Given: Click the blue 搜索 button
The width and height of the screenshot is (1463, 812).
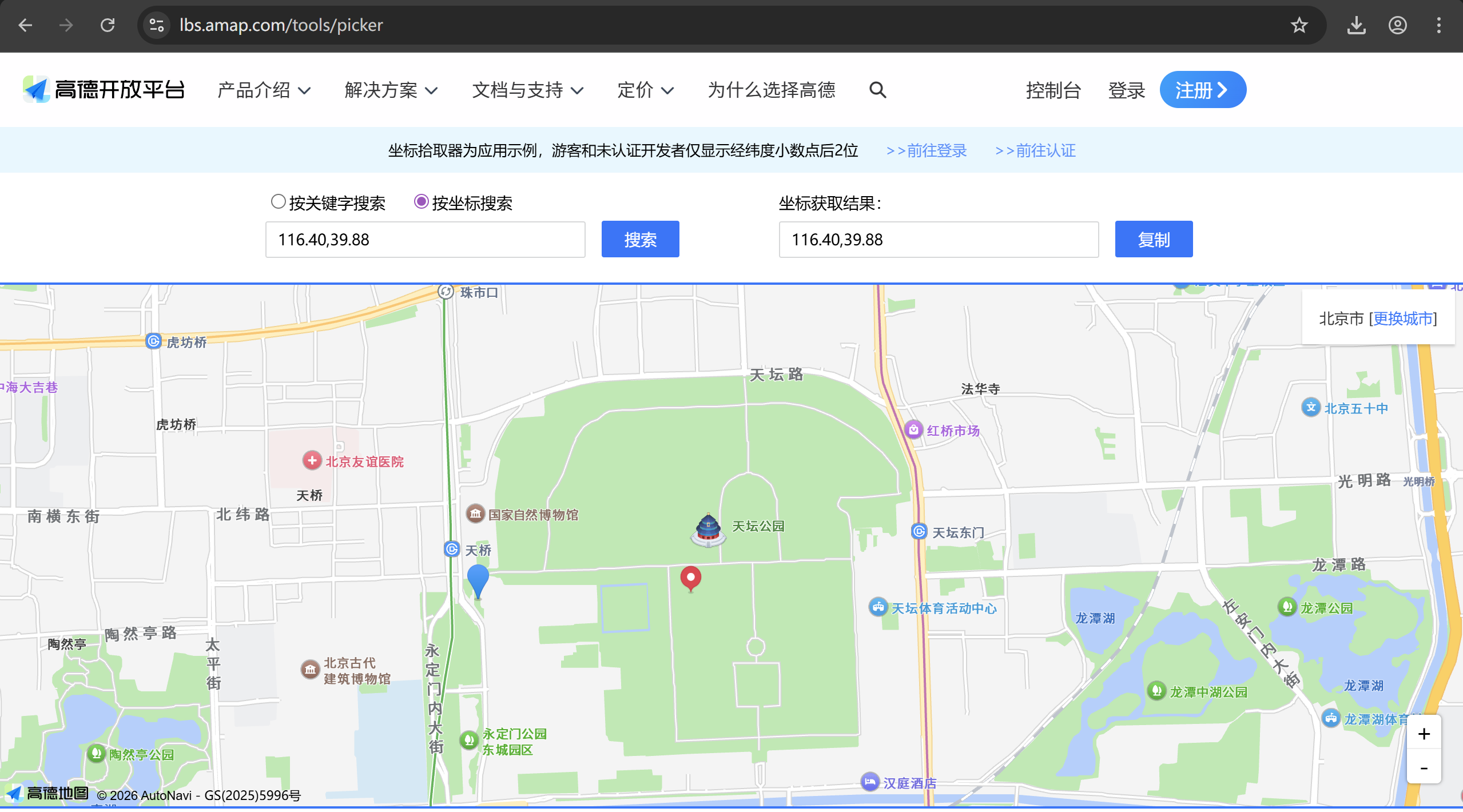Looking at the screenshot, I should (x=640, y=240).
